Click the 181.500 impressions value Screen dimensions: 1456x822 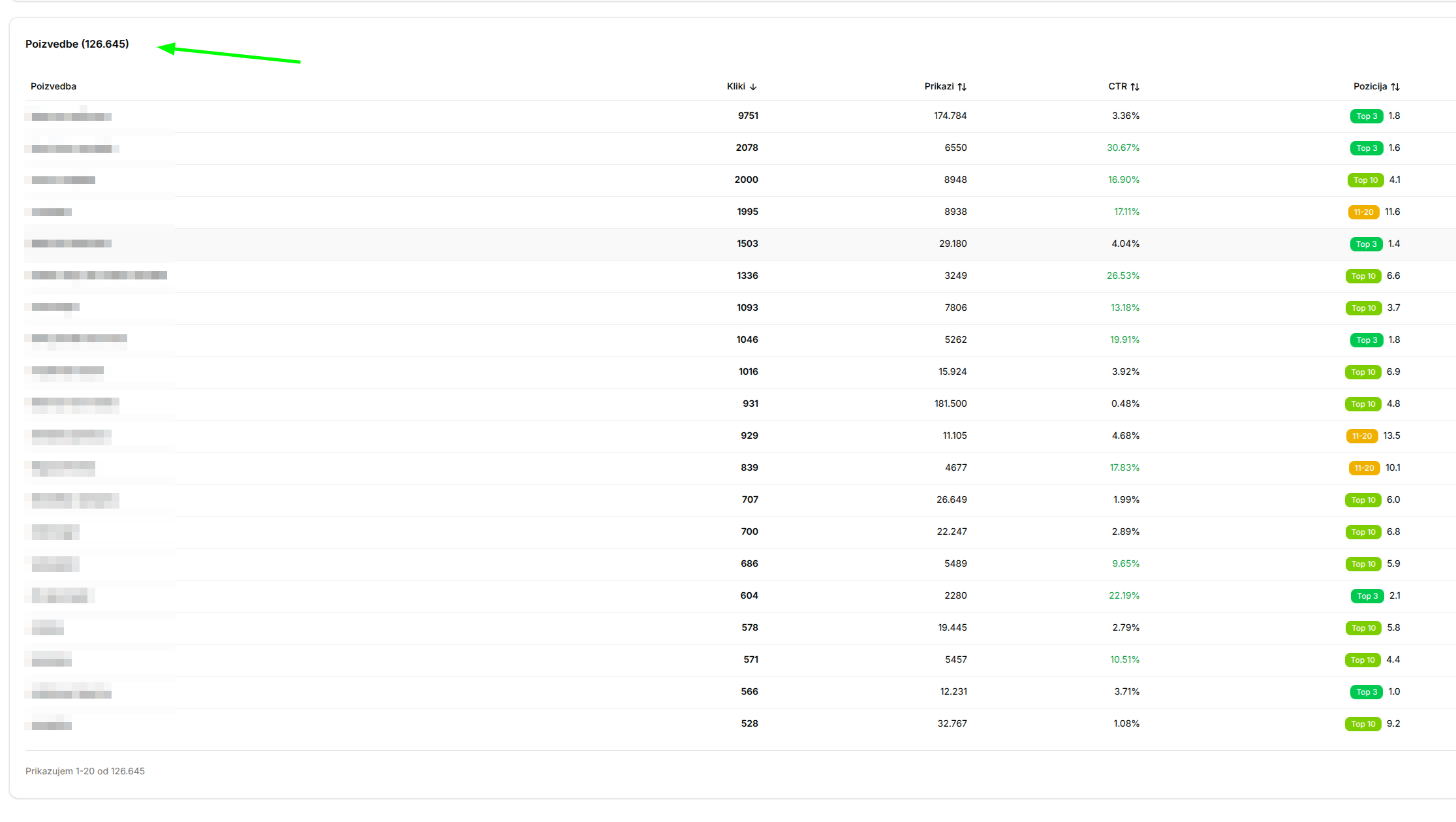(x=950, y=403)
